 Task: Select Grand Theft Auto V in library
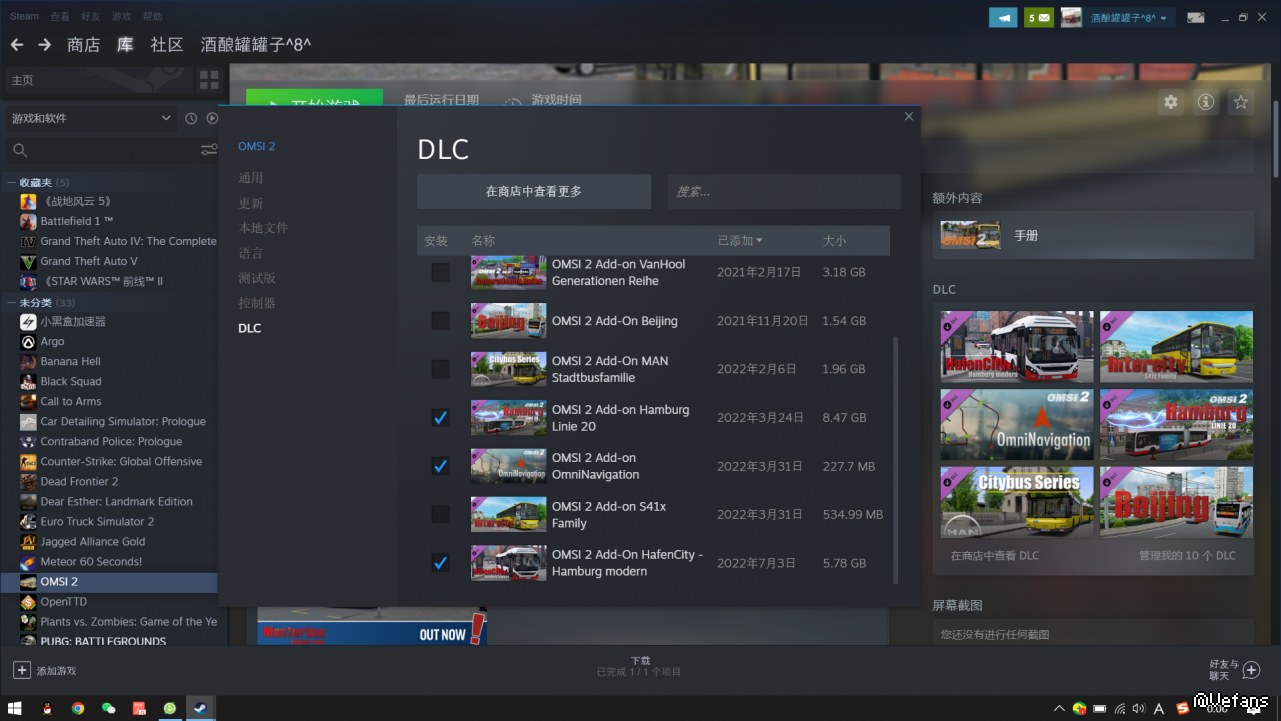[89, 261]
